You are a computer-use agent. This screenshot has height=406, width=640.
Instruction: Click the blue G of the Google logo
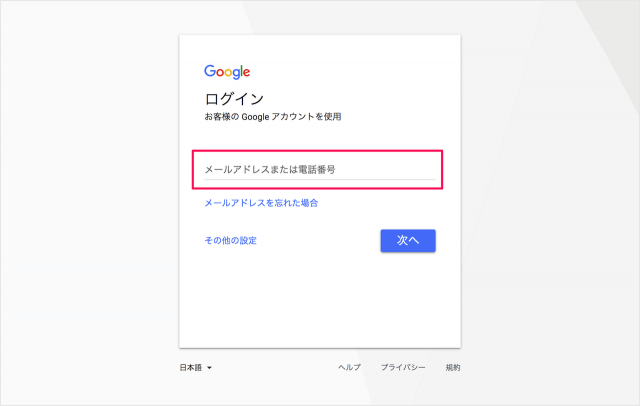tap(210, 72)
